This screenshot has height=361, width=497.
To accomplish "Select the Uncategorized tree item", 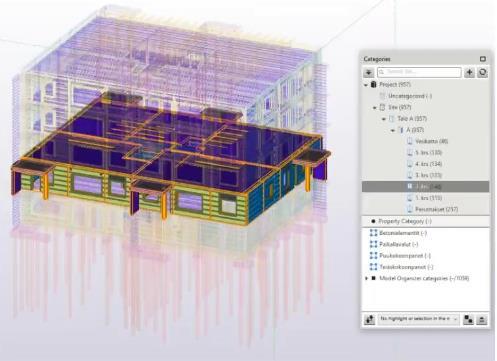I will click(x=406, y=96).
